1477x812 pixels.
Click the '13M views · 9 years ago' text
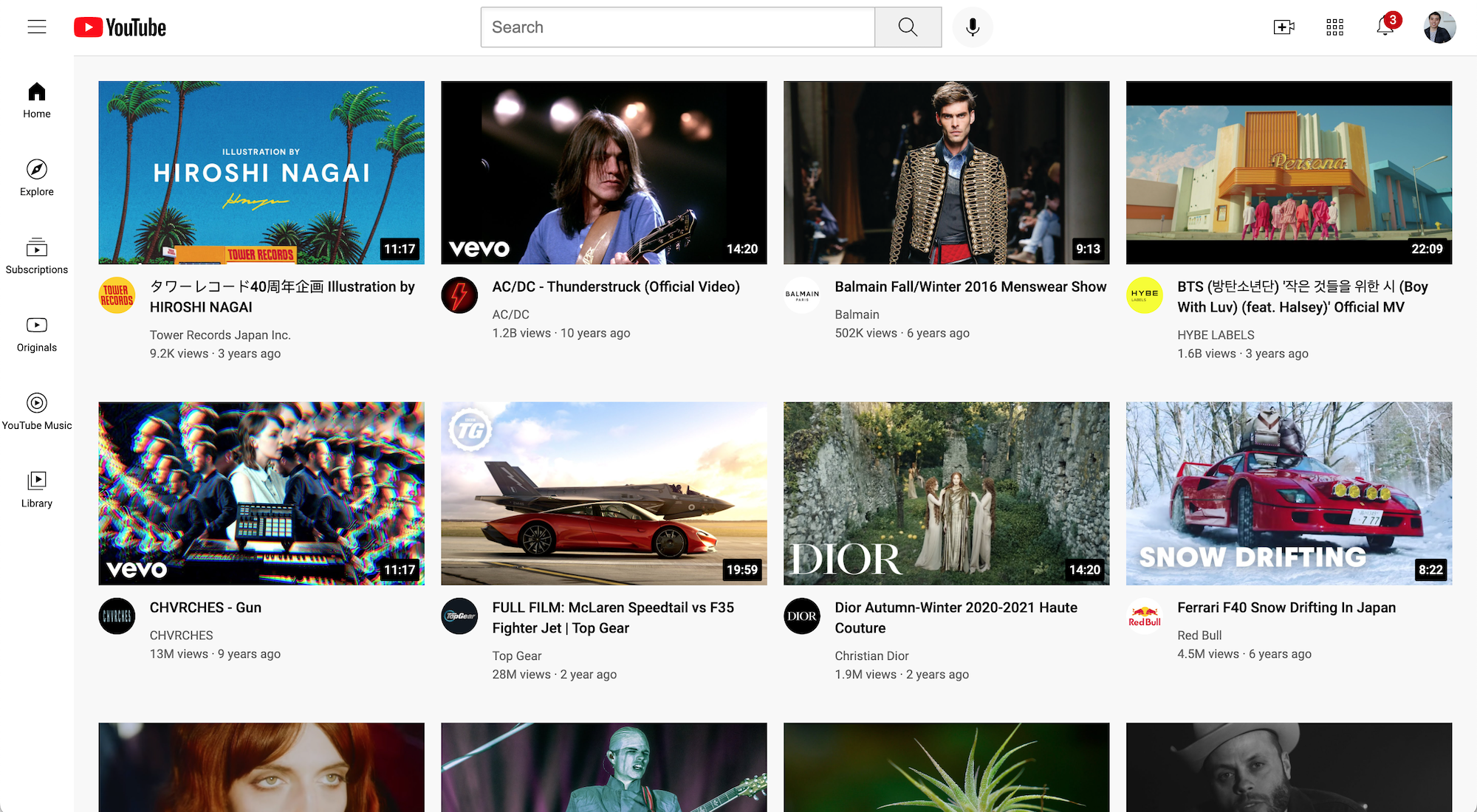pos(215,654)
